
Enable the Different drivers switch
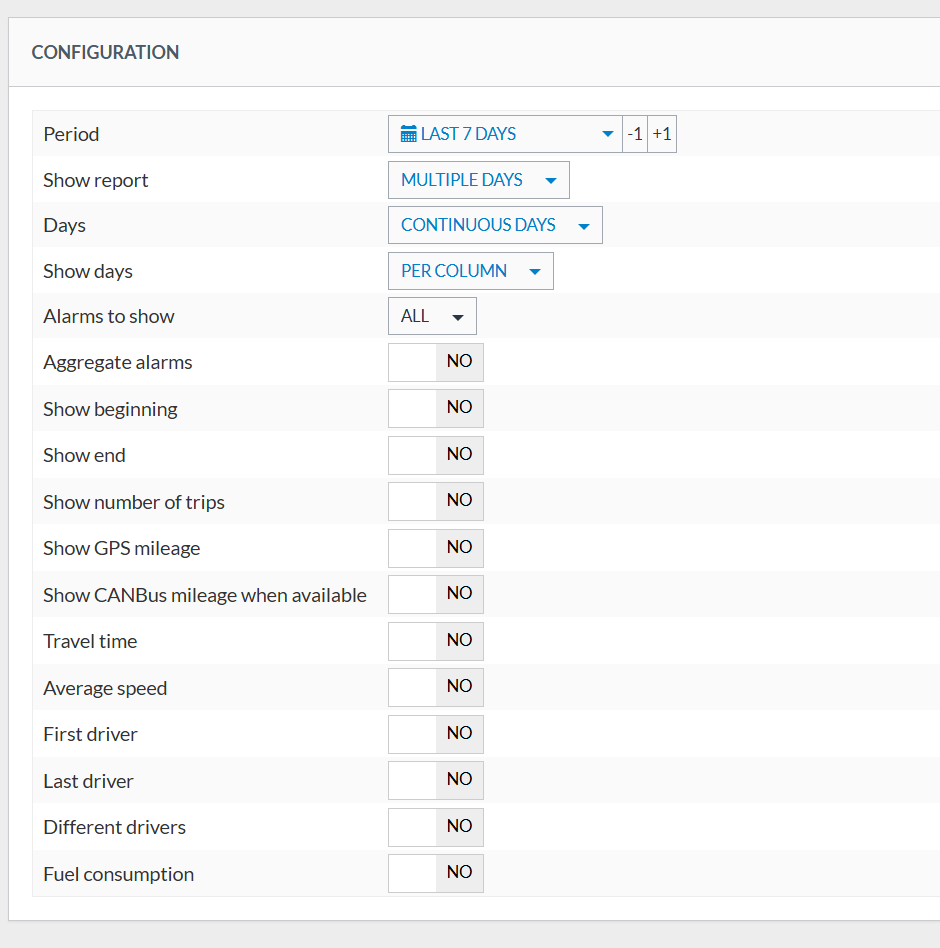point(436,828)
